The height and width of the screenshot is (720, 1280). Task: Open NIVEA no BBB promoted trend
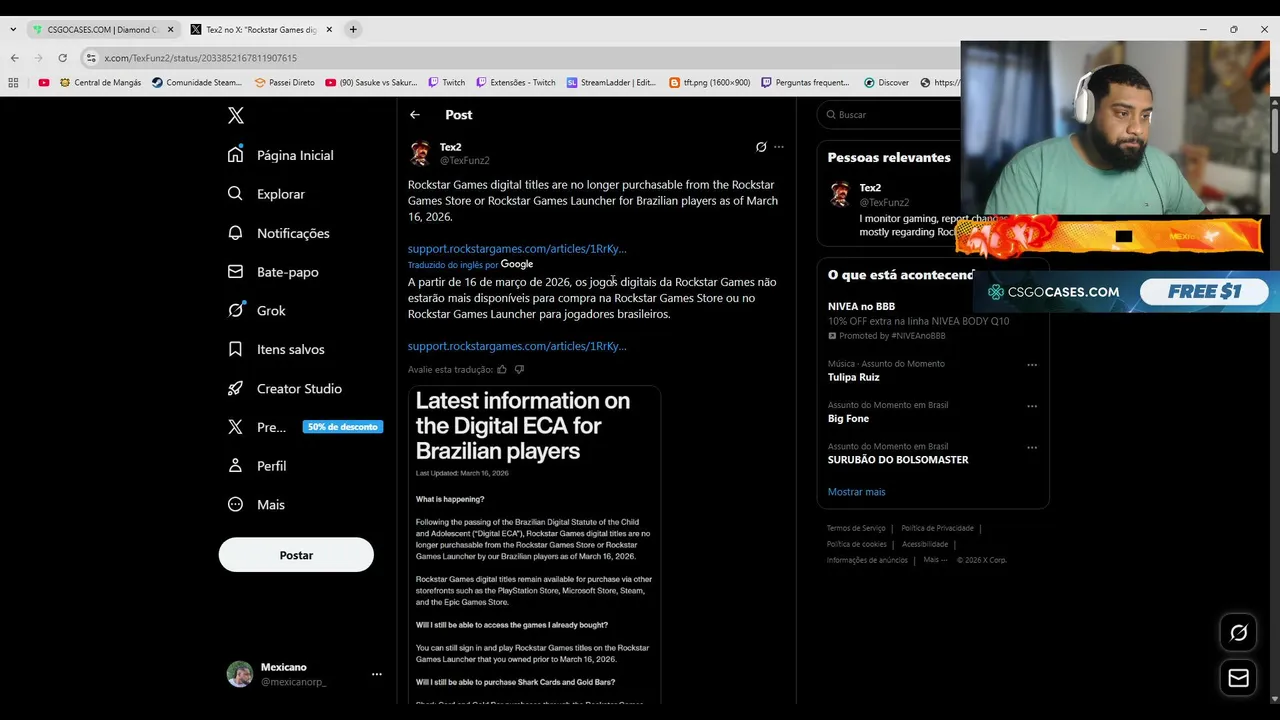[x=918, y=320]
